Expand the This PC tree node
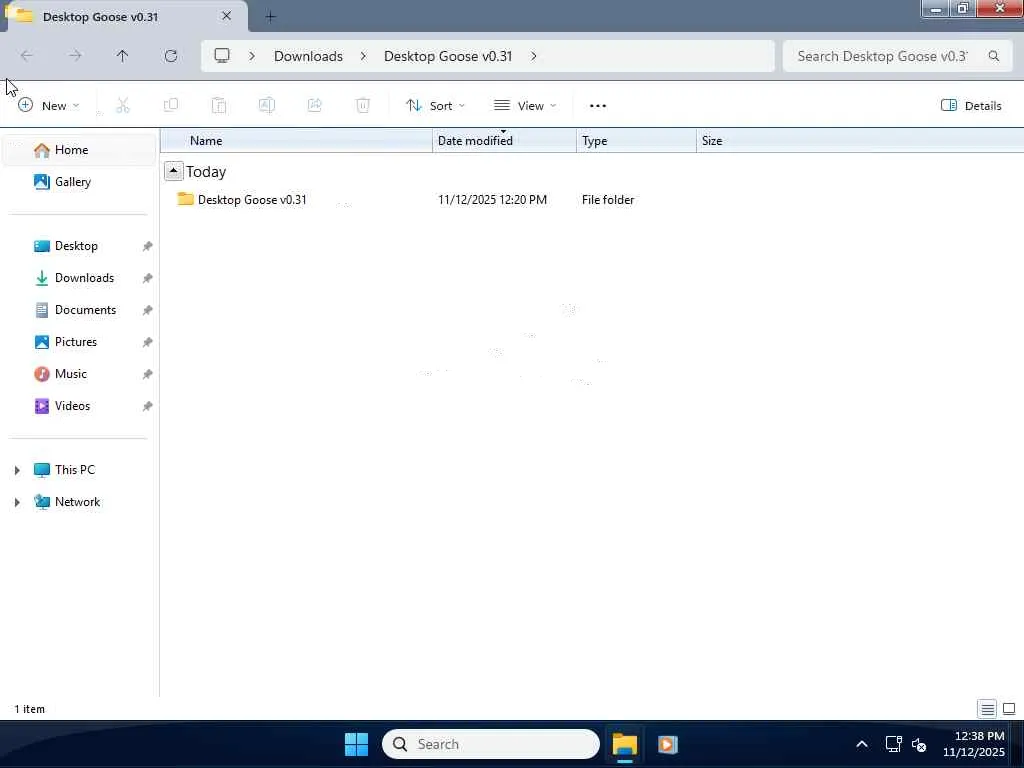 (17, 470)
